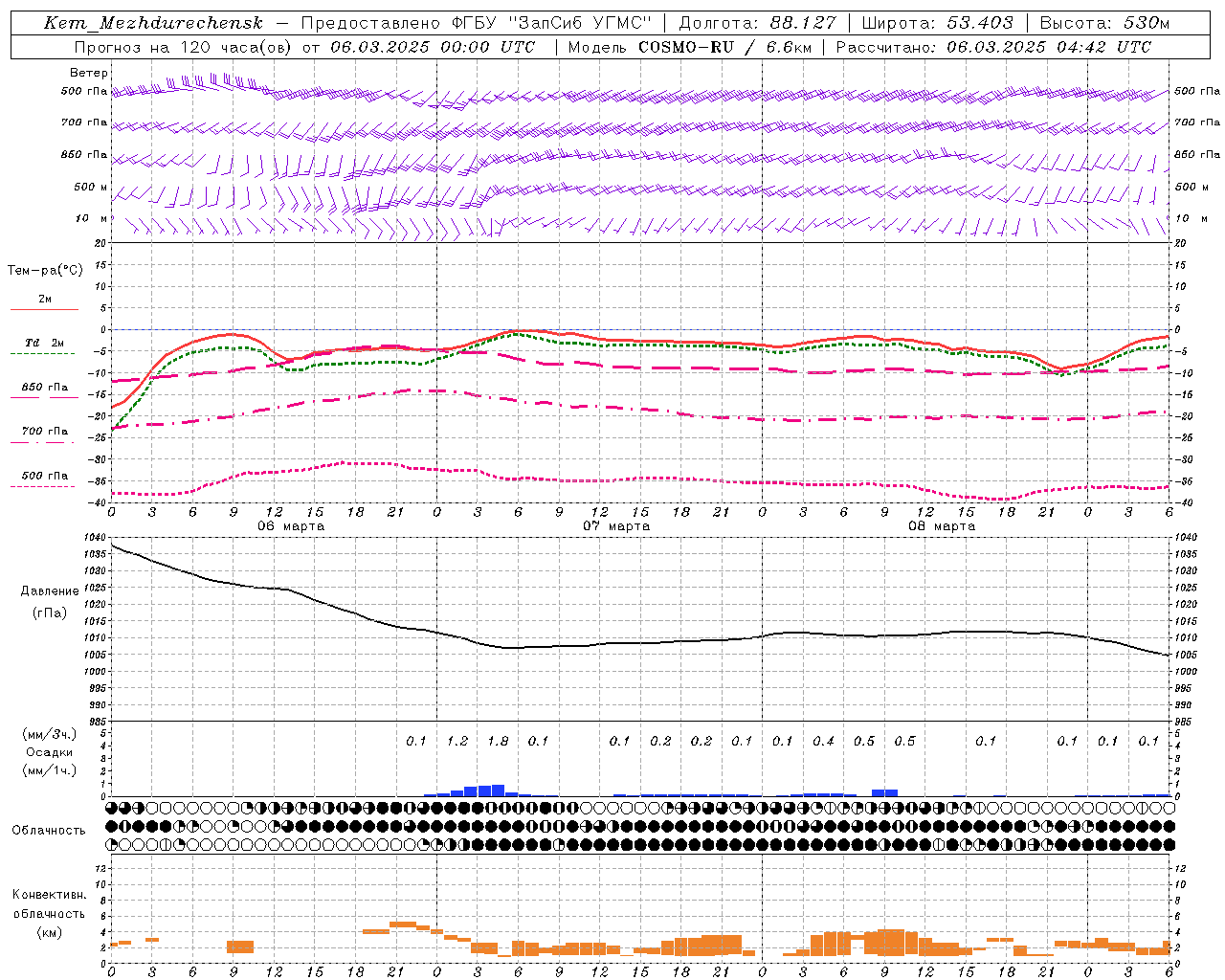
Task: Click the 'Конвективн.' convective cloud label
Action: [x=49, y=895]
